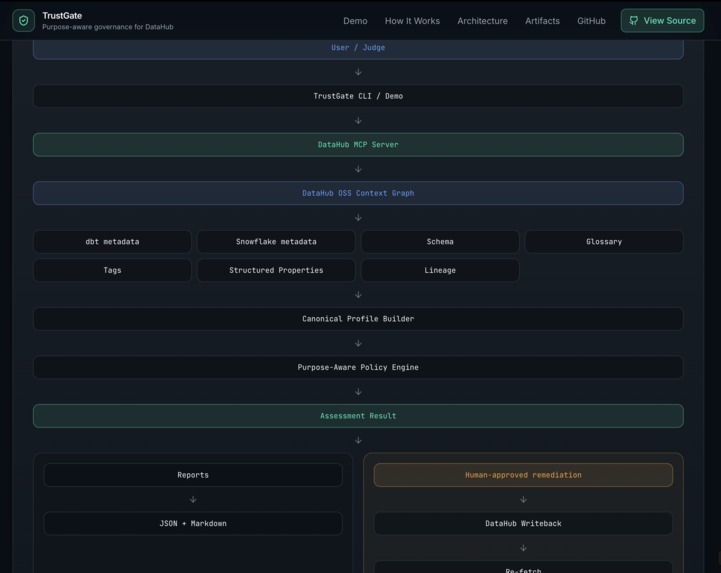Select the Tags box
721x573 pixels.
point(112,270)
